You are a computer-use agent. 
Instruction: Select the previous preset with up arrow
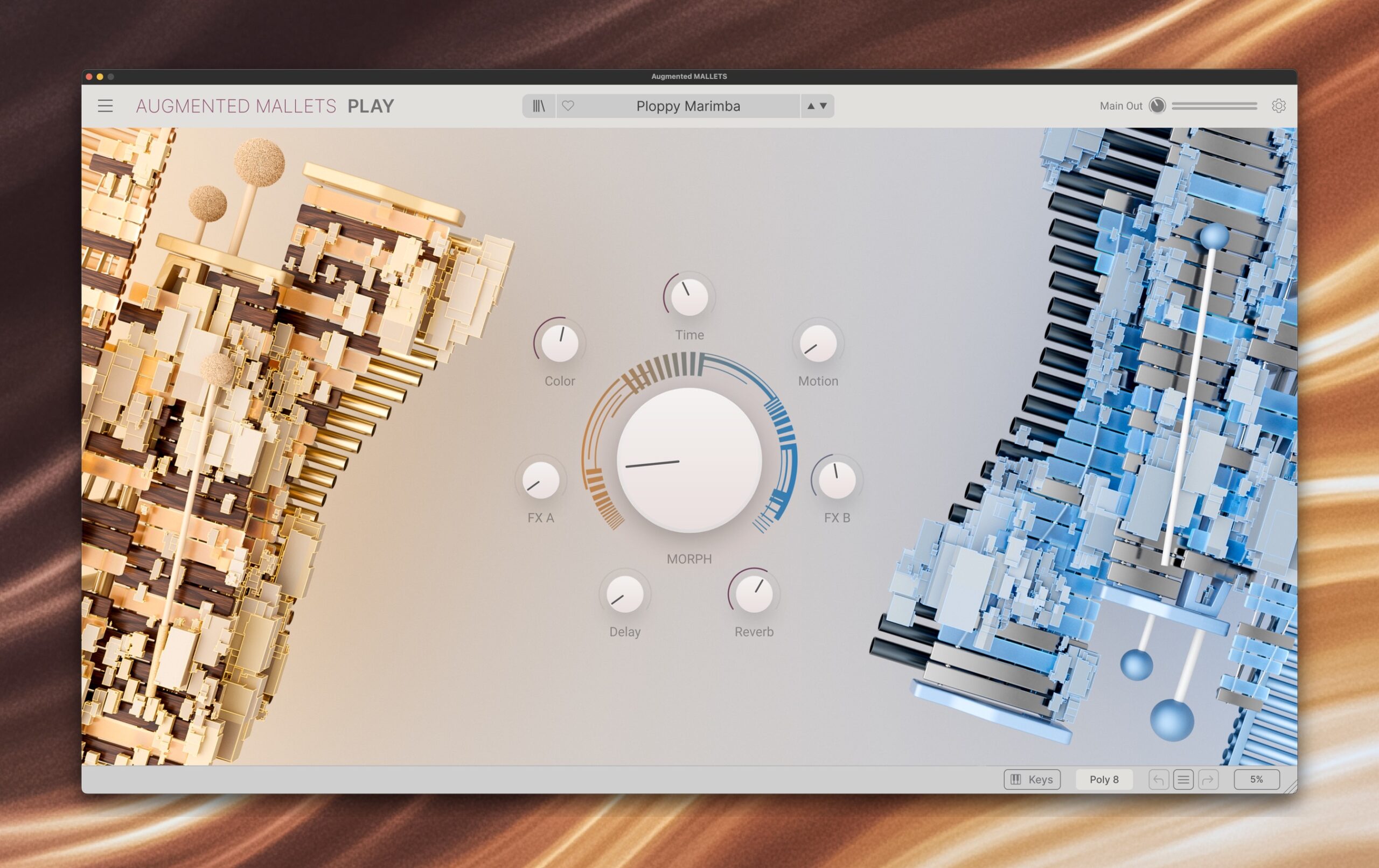click(811, 106)
